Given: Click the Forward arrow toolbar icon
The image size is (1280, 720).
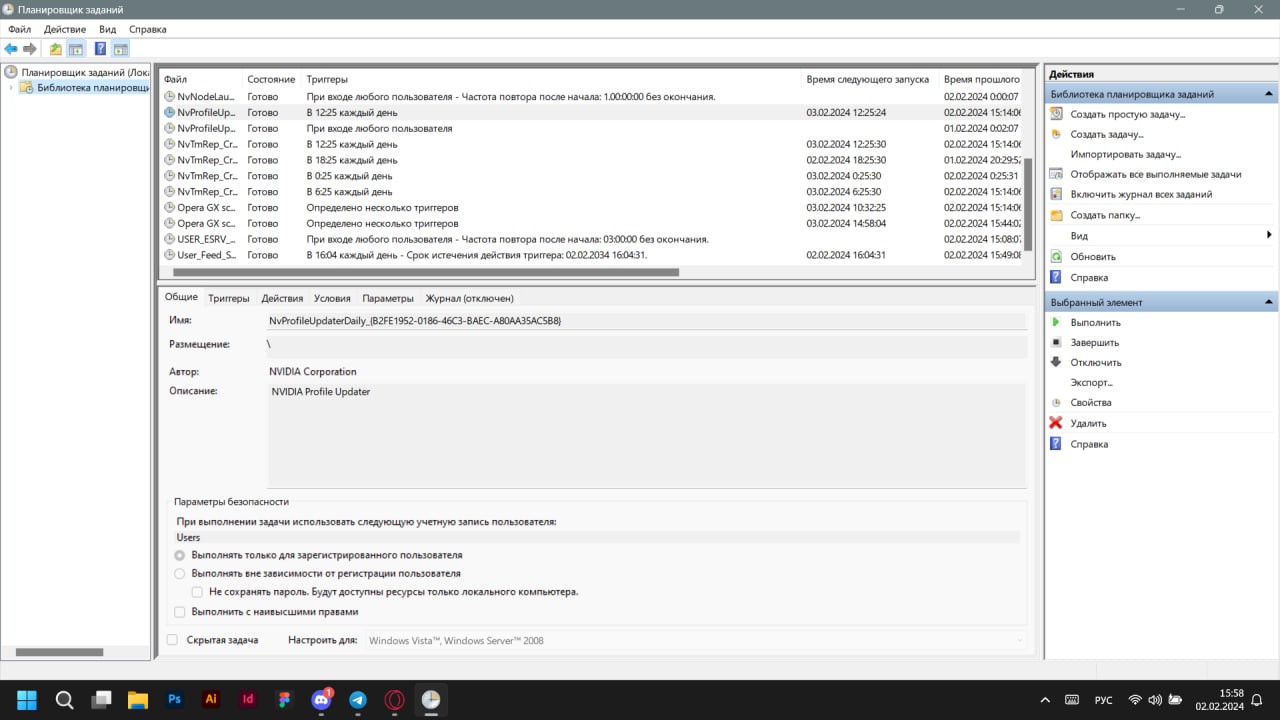Looking at the screenshot, I should point(30,49).
